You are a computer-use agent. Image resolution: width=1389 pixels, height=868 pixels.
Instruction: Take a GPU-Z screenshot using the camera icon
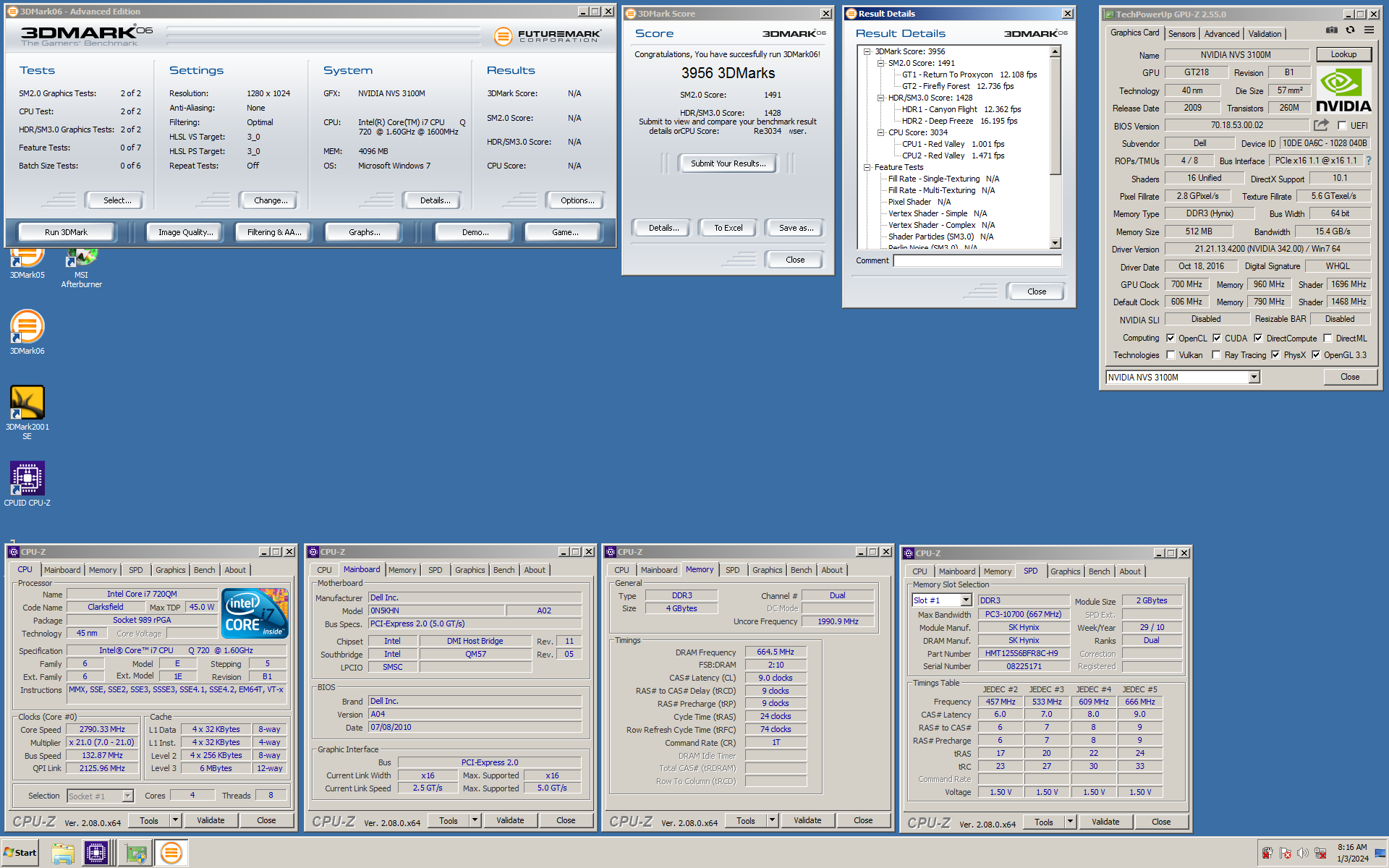[x=1331, y=30]
